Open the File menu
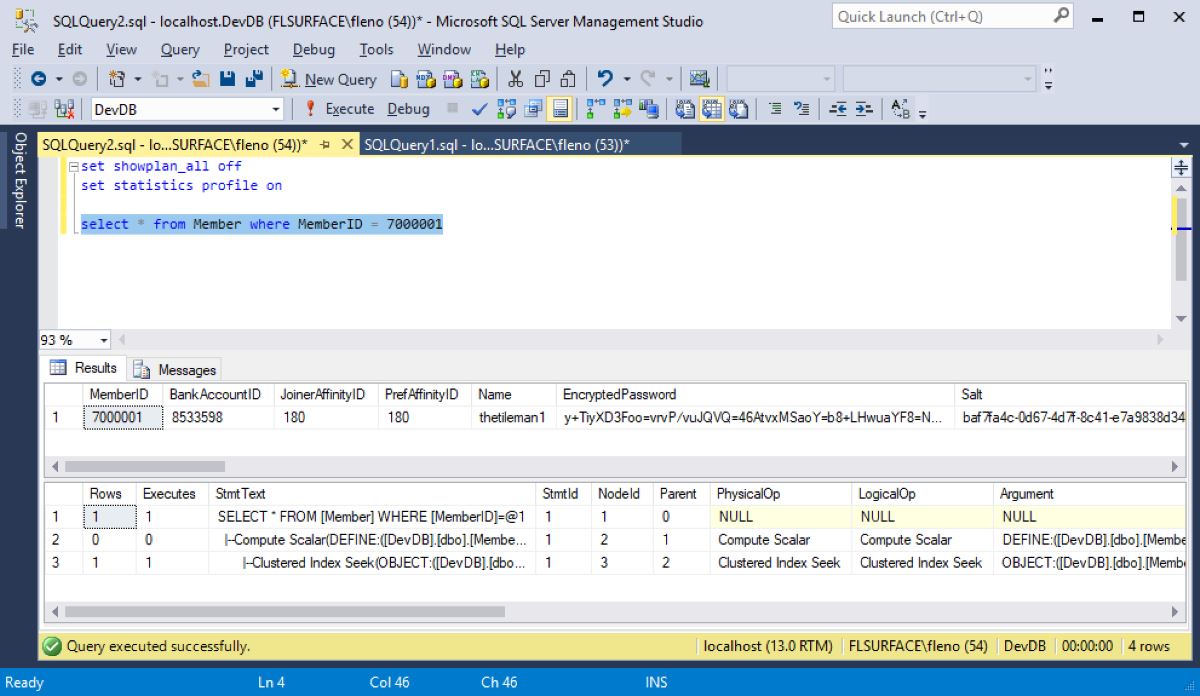Screen dimensions: 1200x696 tap(22, 49)
